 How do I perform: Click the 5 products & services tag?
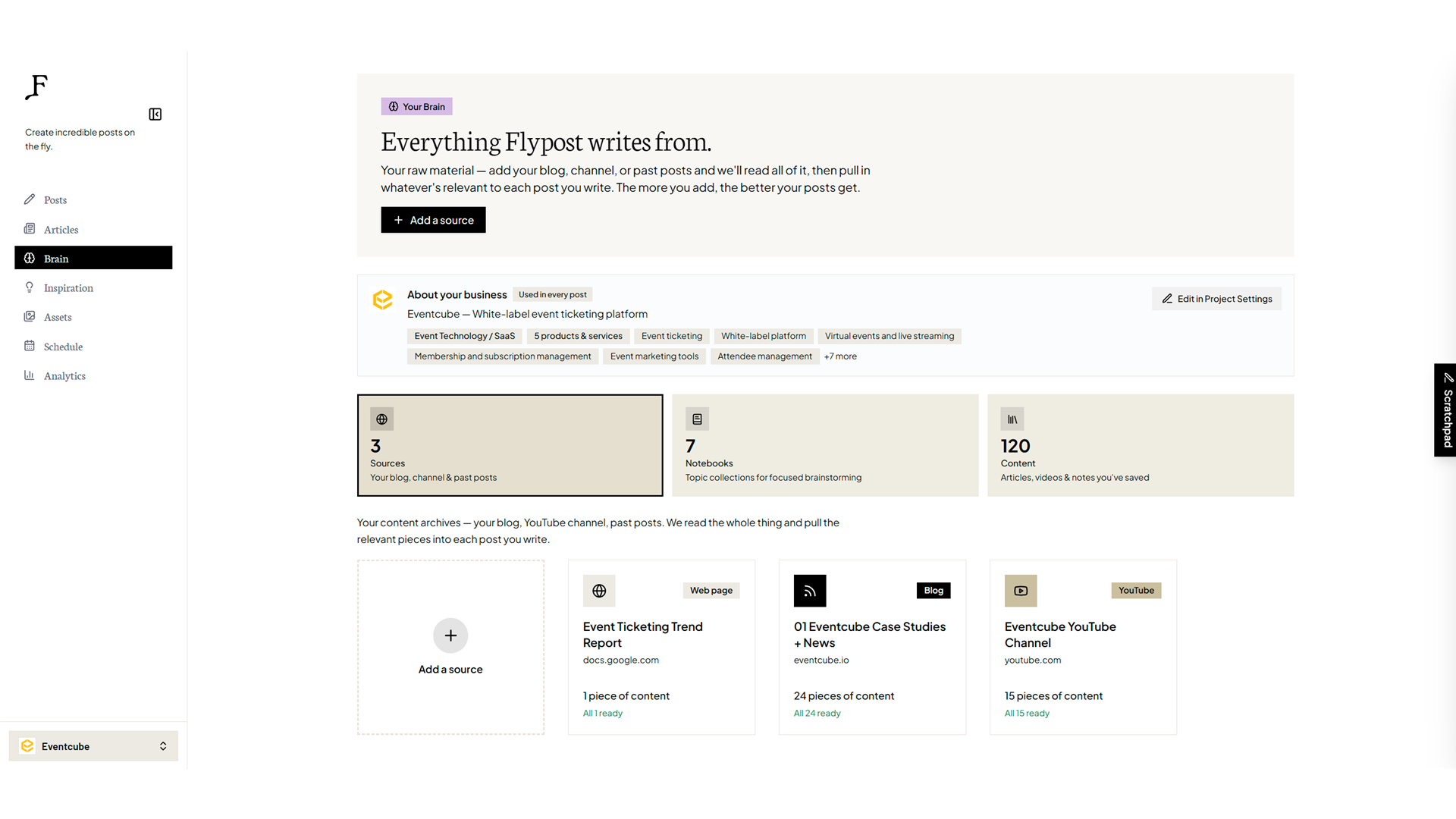pos(578,336)
